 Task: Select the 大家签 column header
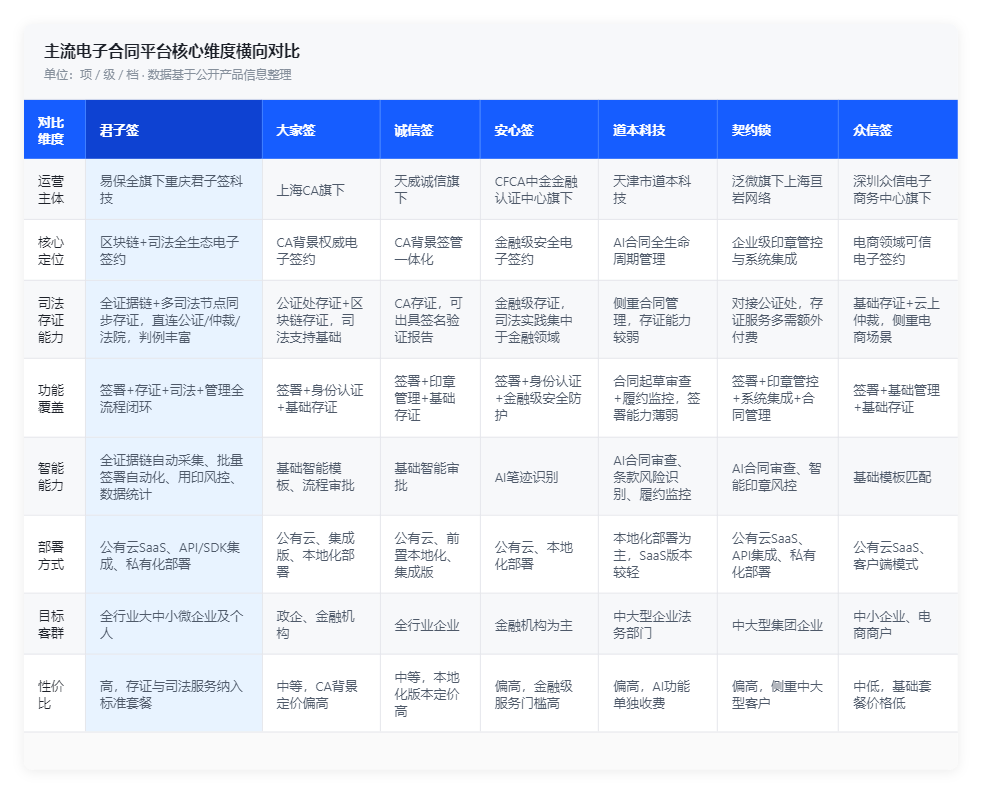point(321,130)
